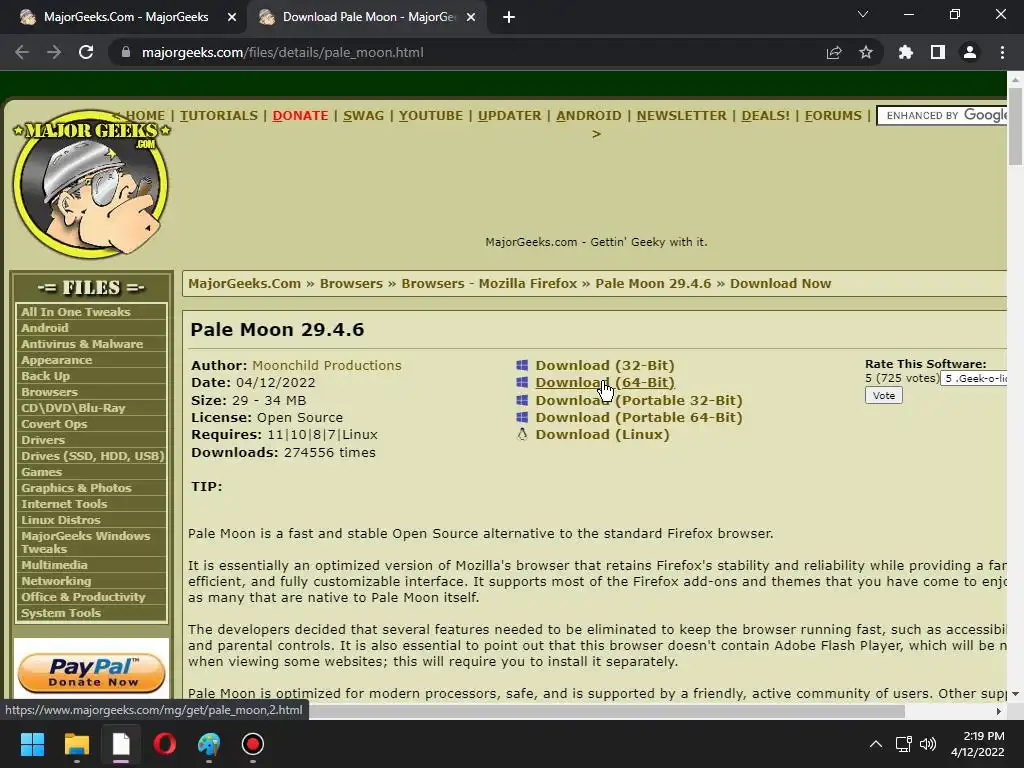The height and width of the screenshot is (768, 1024).
Task: View site info via the padlock icon
Action: point(126,52)
